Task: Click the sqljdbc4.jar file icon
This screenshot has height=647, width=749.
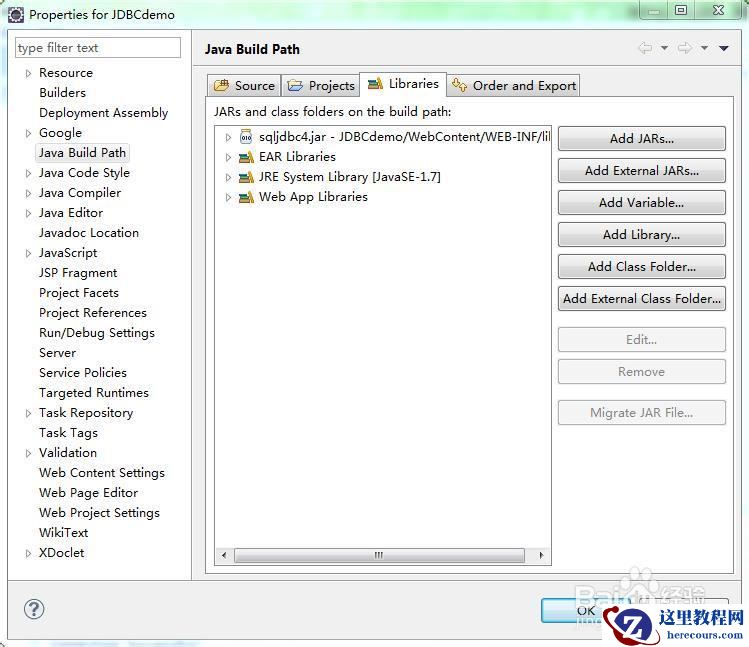Action: pos(246,137)
